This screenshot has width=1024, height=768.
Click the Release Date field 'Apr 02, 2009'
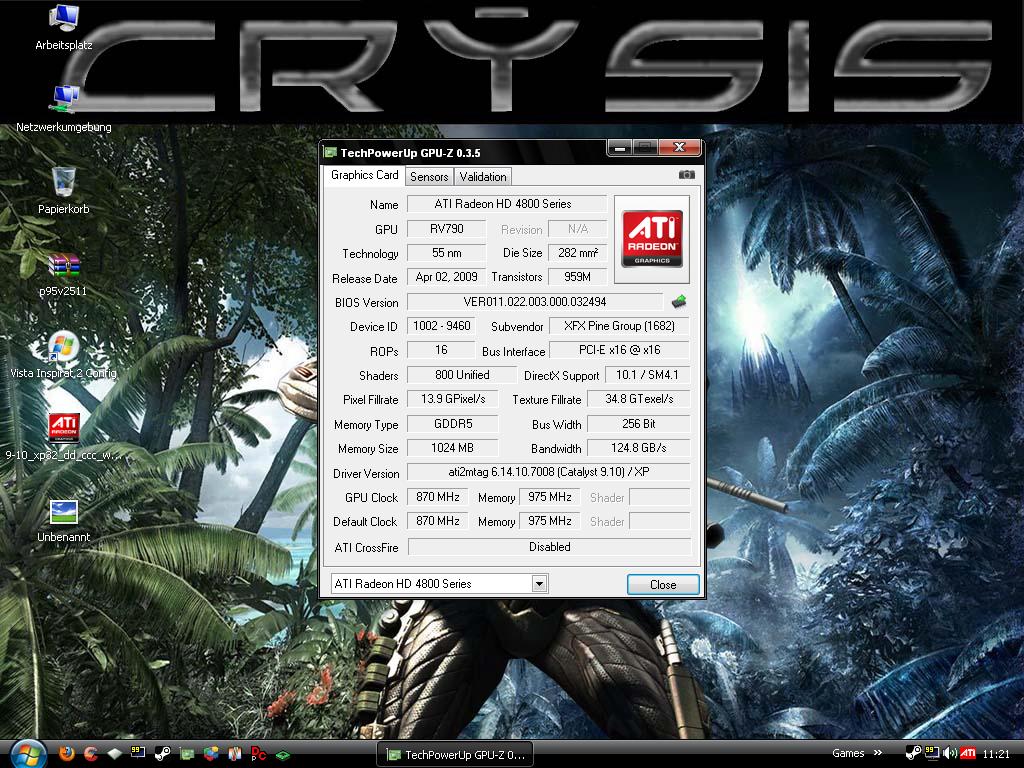tap(447, 277)
